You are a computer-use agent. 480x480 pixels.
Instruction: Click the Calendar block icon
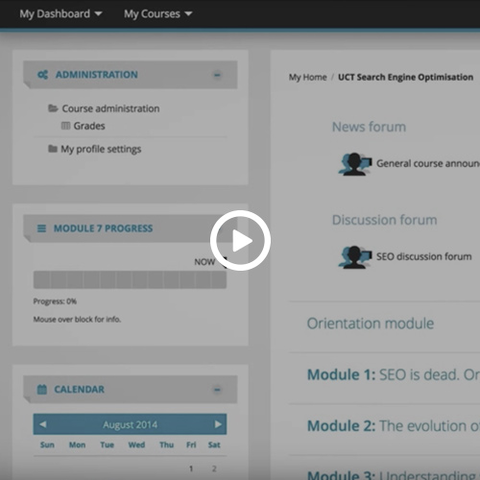click(42, 389)
